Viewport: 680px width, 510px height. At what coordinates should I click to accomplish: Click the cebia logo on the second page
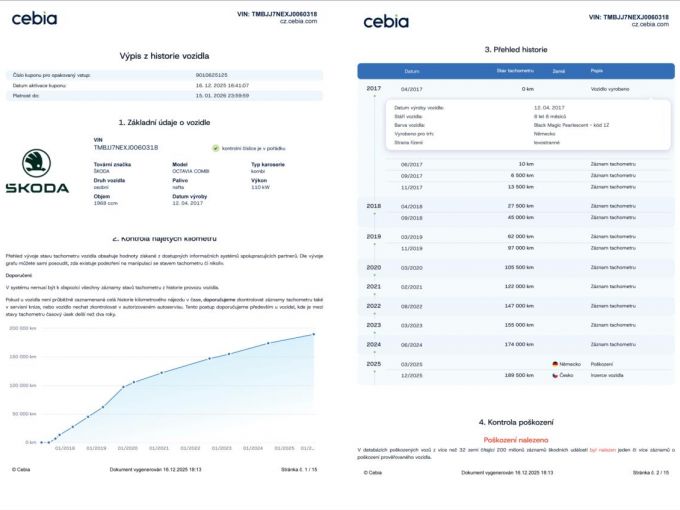385,21
